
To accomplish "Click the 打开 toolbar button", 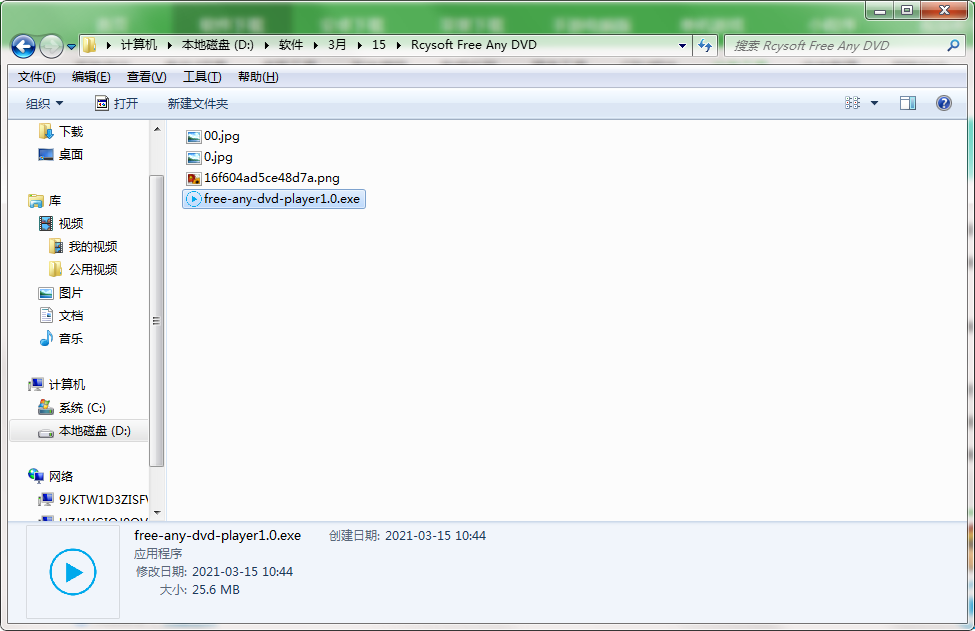I will pyautogui.click(x=116, y=103).
